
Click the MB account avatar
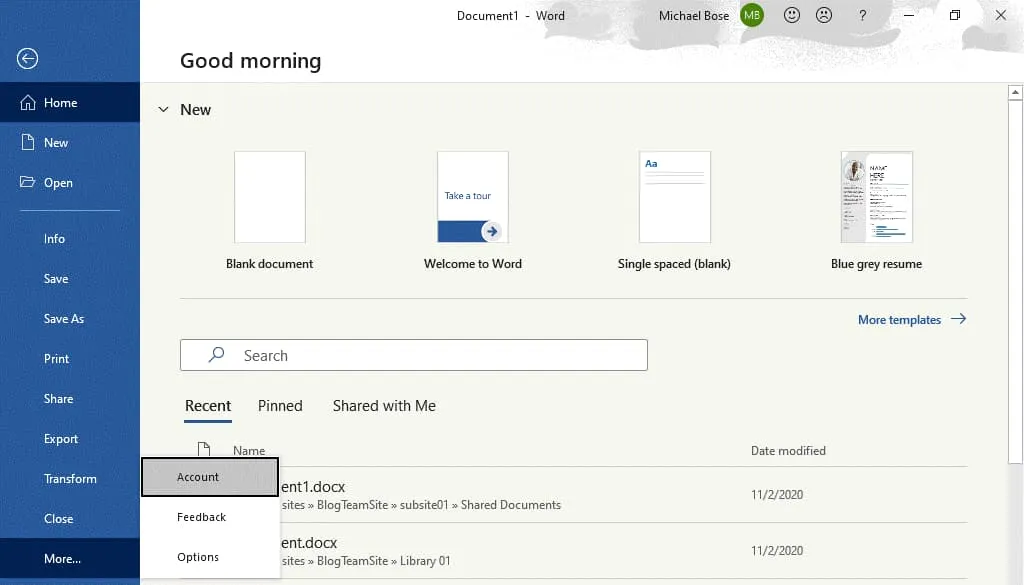(x=752, y=15)
